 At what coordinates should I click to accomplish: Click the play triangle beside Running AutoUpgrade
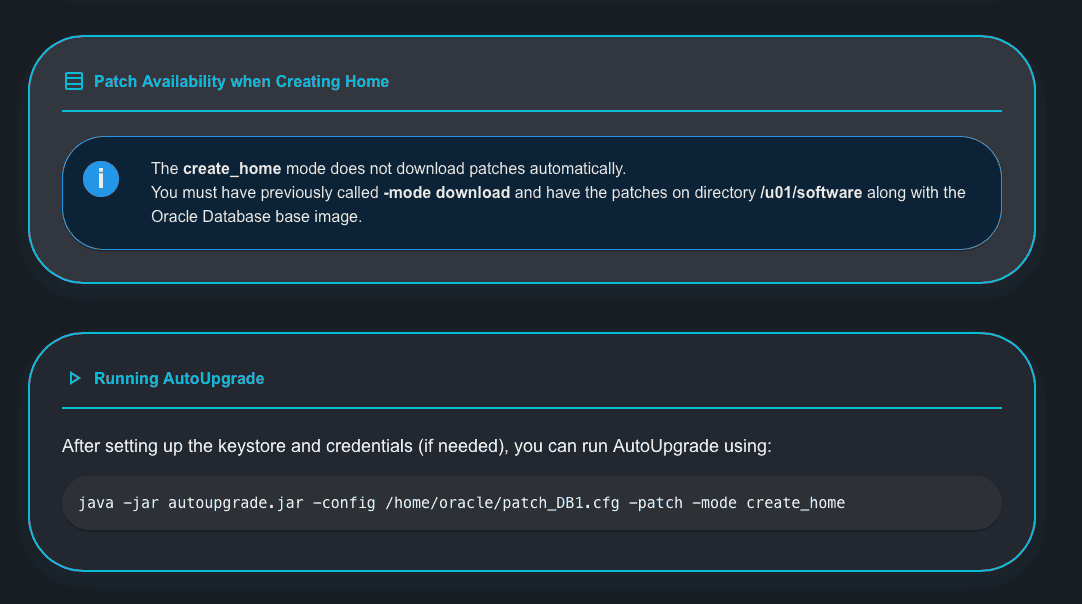click(73, 378)
